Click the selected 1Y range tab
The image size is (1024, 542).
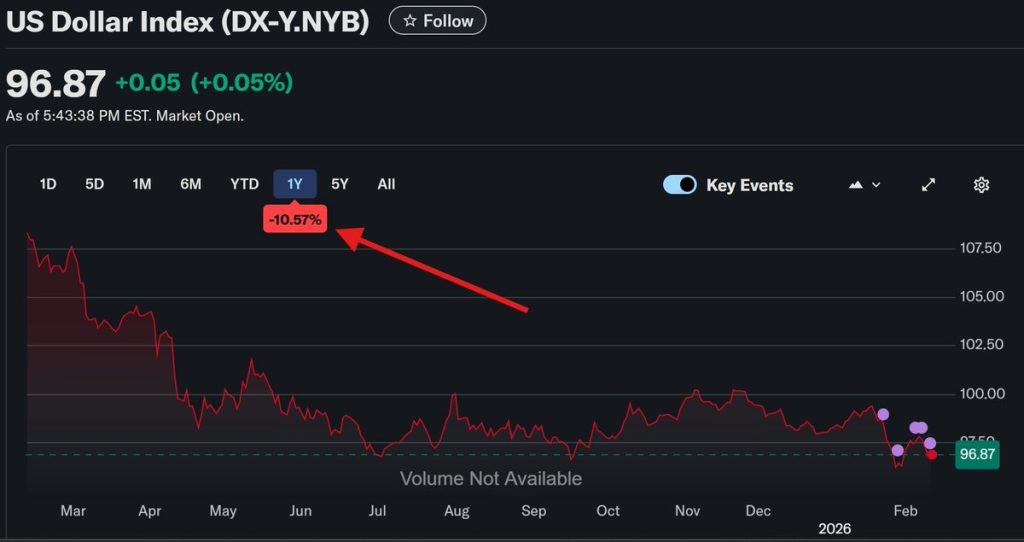295,184
